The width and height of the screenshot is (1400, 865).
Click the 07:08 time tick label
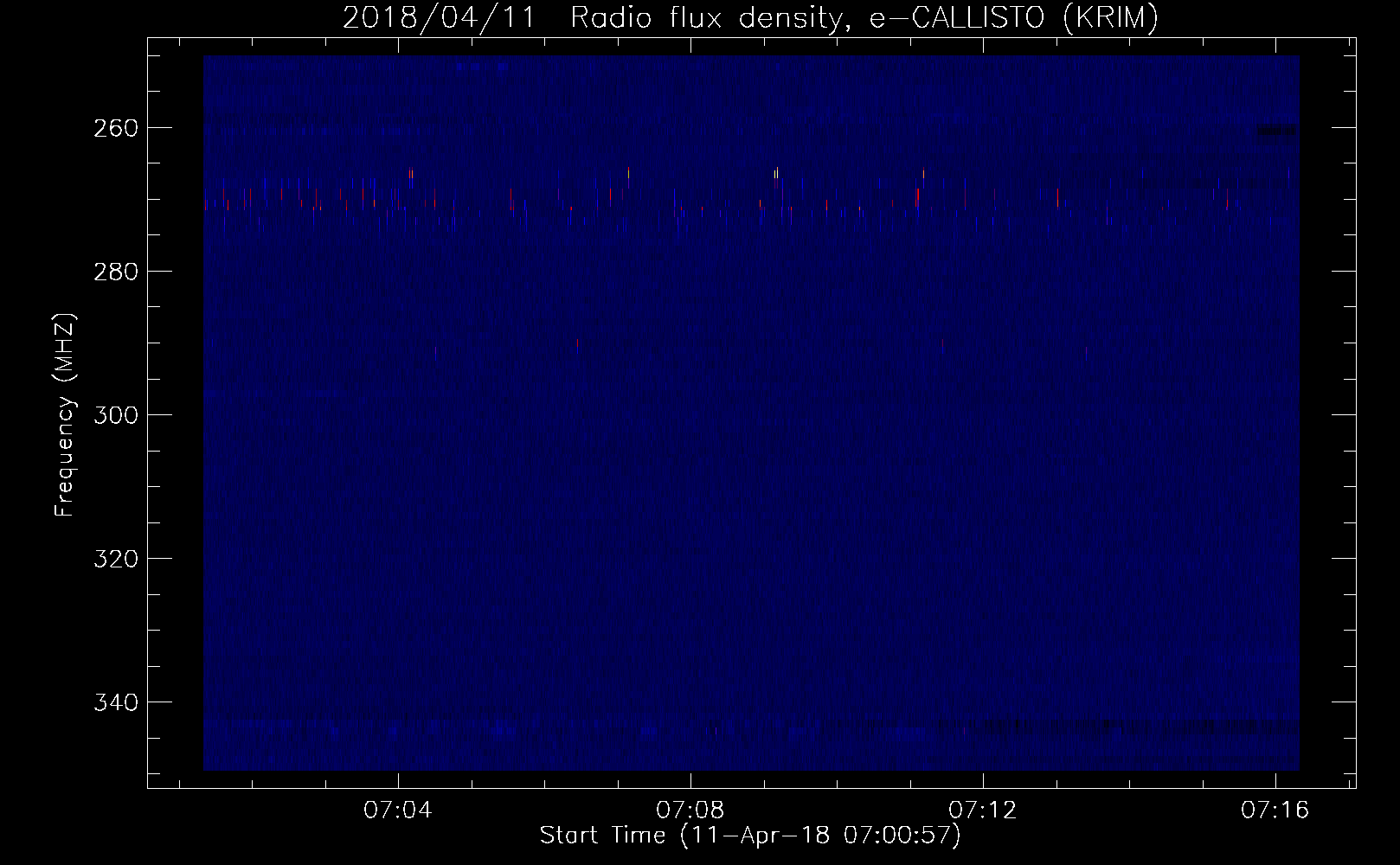pyautogui.click(x=690, y=811)
